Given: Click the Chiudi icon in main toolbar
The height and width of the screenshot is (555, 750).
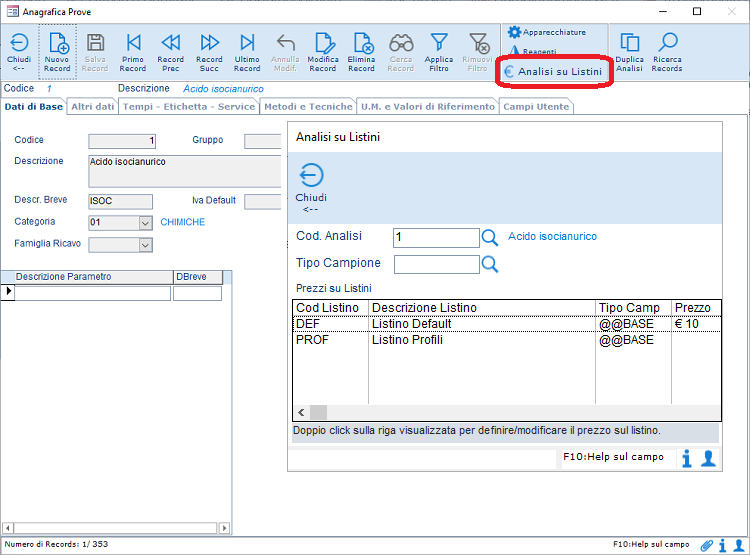Looking at the screenshot, I should pyautogui.click(x=19, y=52).
